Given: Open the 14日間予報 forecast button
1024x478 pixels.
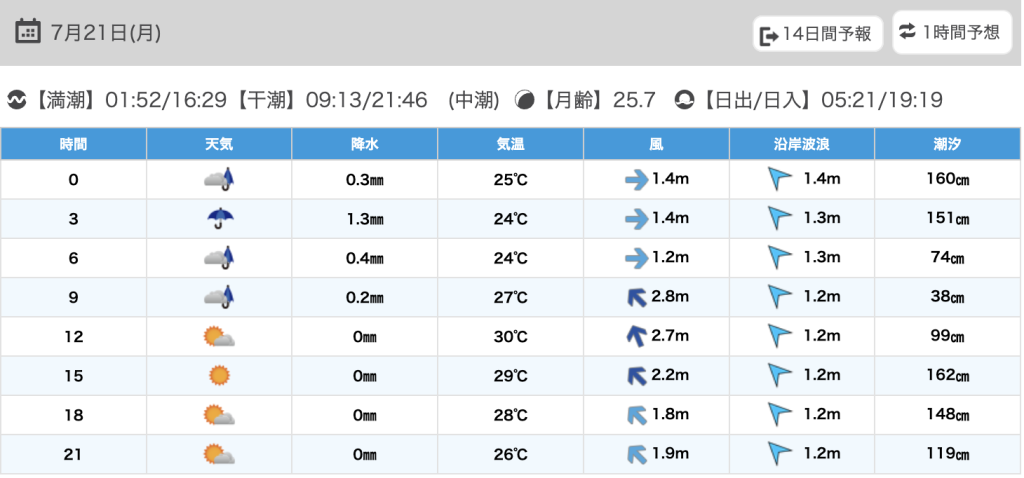Looking at the screenshot, I should point(817,34).
